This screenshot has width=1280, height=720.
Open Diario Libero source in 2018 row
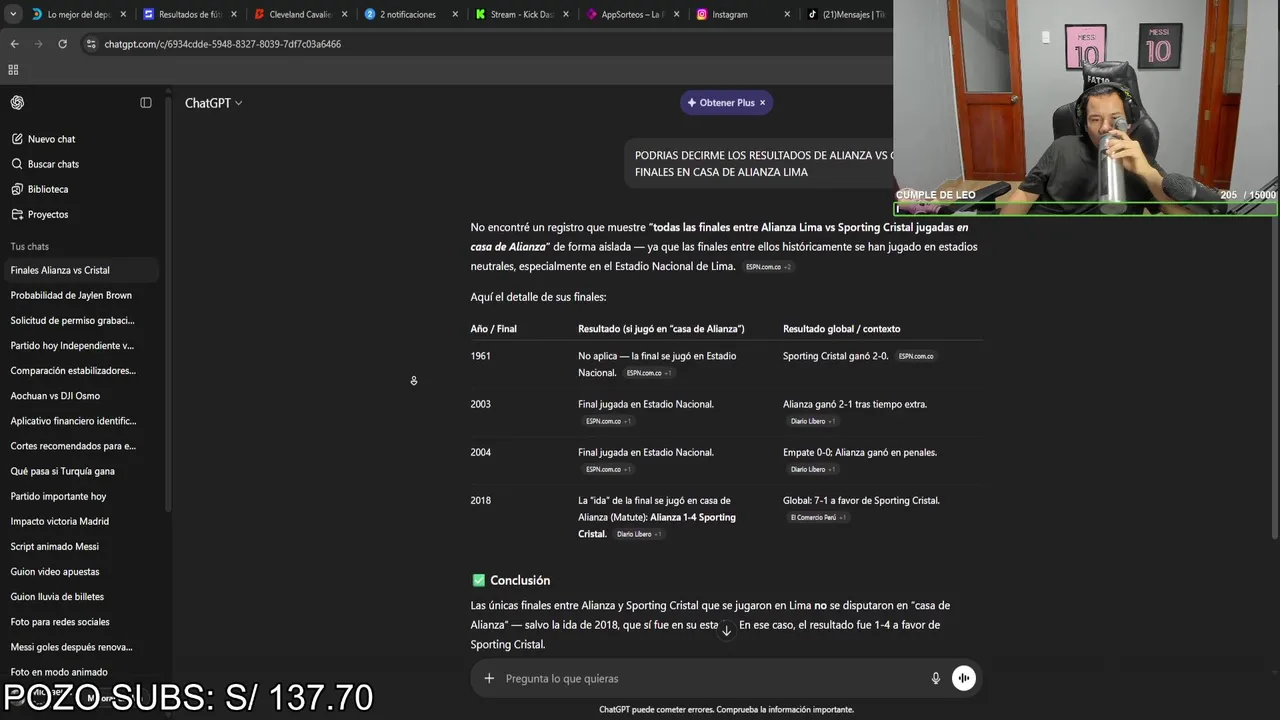pos(639,534)
